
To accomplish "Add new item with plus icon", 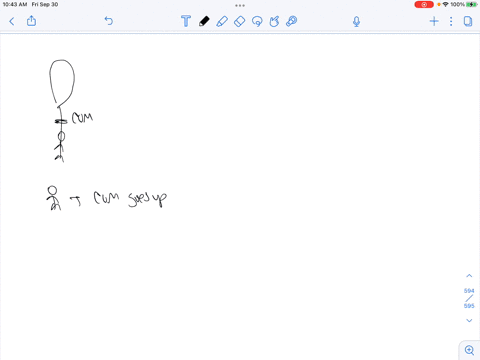I will 434,21.
